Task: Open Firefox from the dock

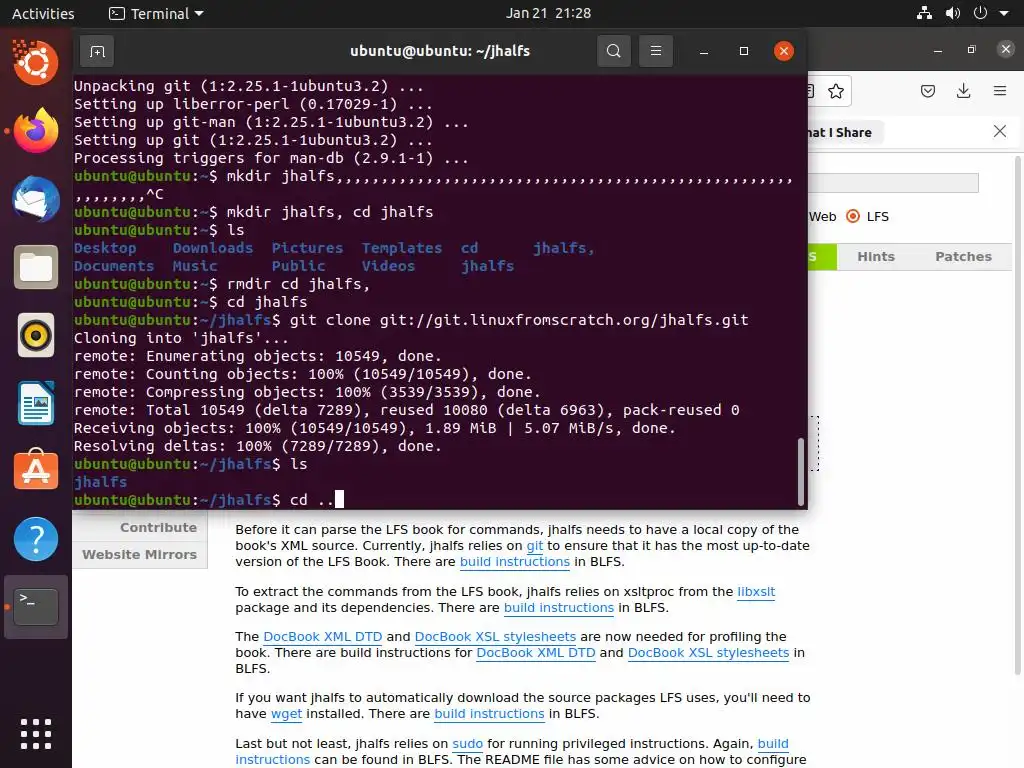Action: pos(36,131)
